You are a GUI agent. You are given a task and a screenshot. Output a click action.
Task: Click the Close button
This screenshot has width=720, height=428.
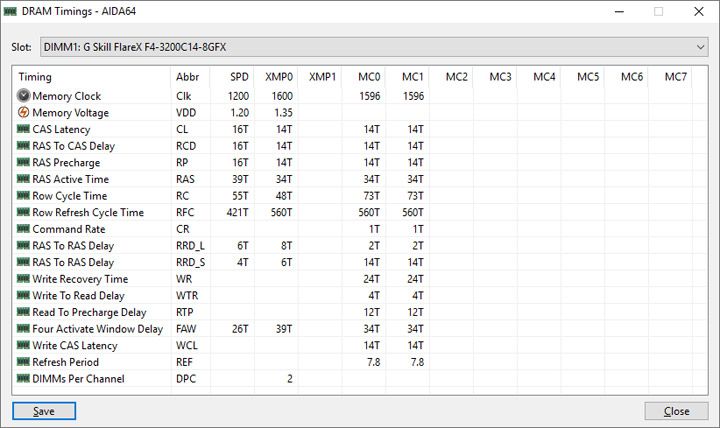pyautogui.click(x=676, y=411)
